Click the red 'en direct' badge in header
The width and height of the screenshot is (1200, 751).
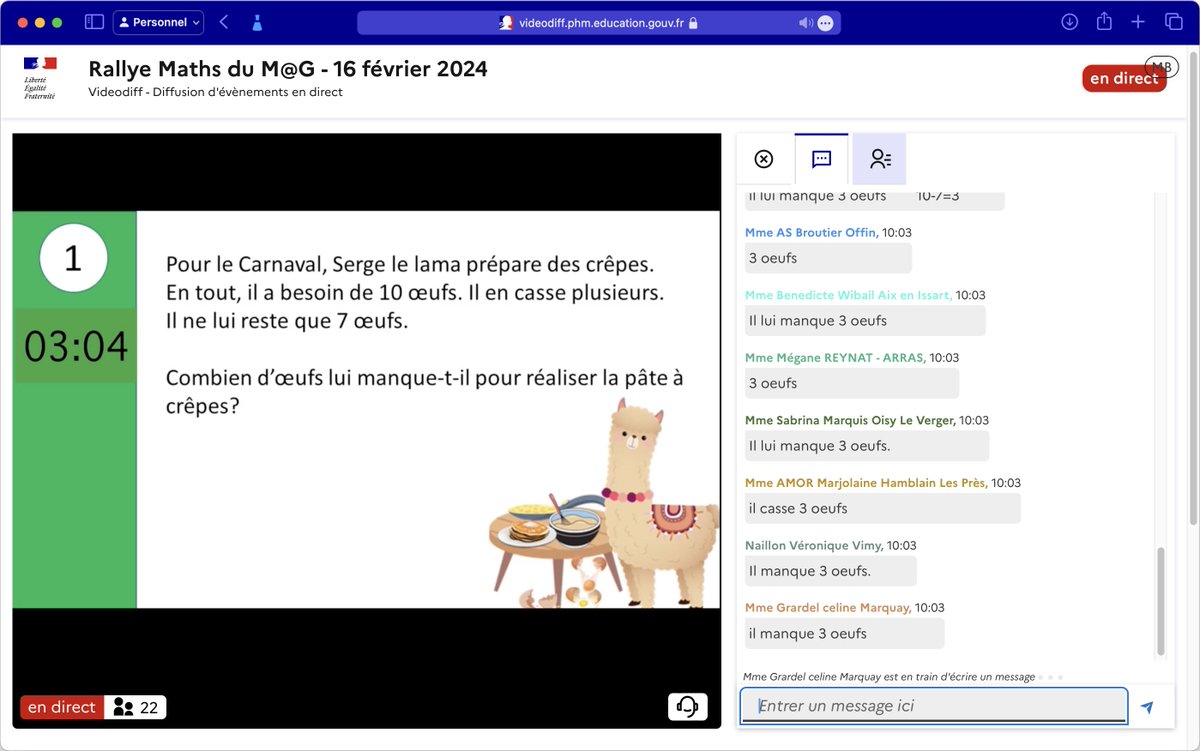click(x=1124, y=79)
